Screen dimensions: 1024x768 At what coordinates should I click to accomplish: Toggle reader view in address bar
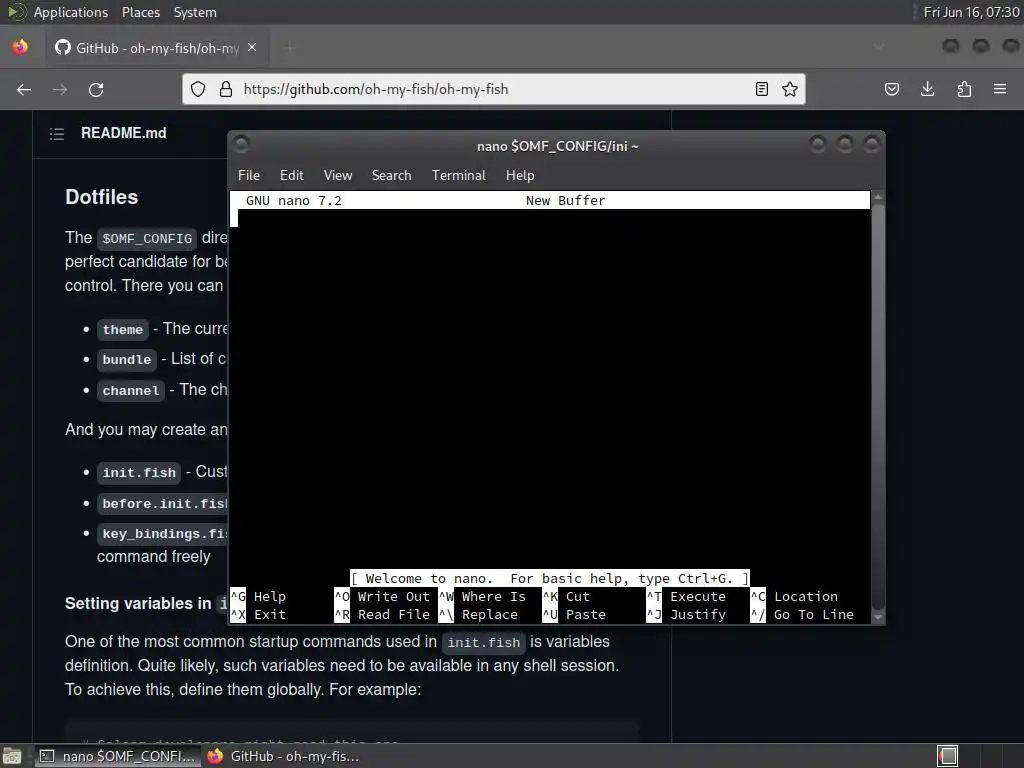coord(761,89)
